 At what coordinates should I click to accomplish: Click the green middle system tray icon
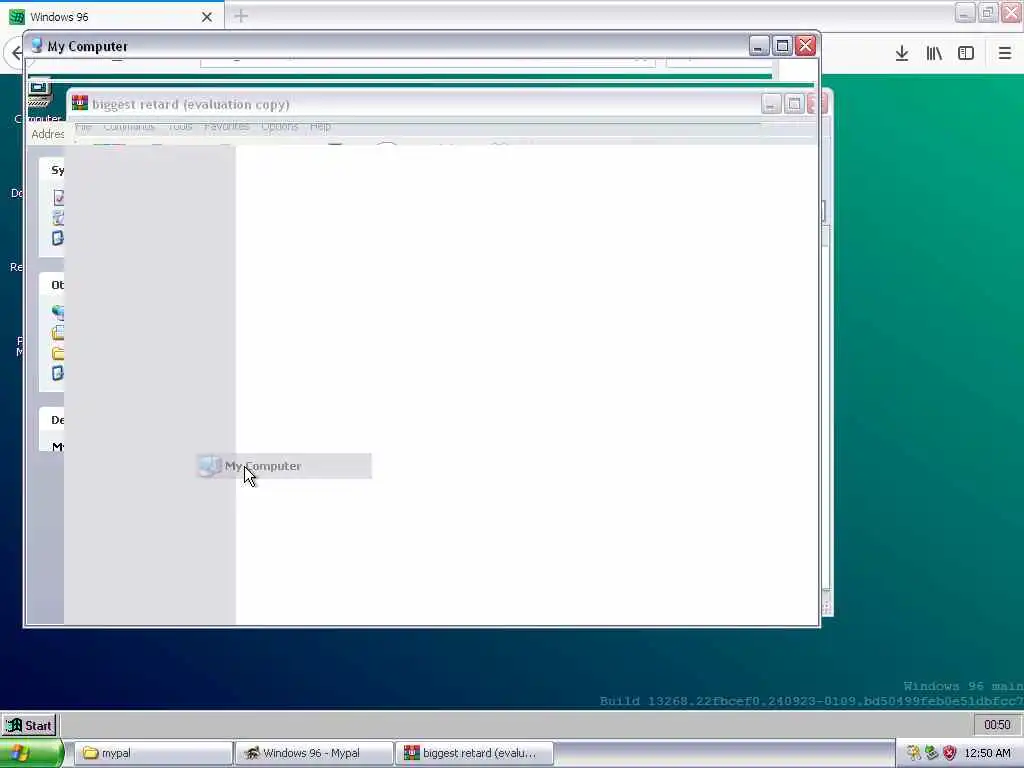[x=932, y=753]
